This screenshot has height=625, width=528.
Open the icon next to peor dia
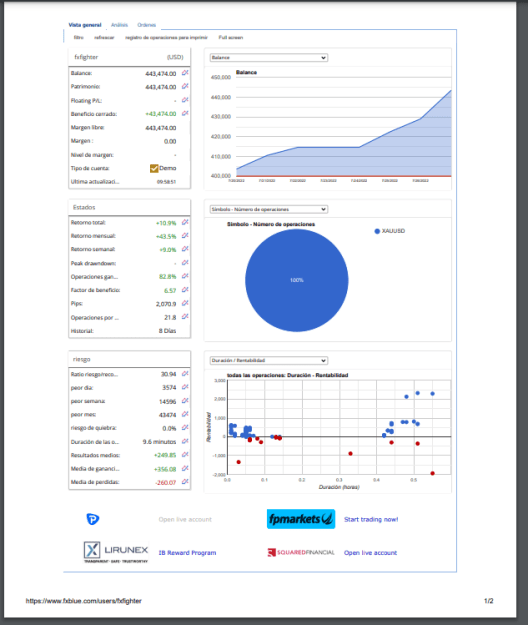pos(185,387)
